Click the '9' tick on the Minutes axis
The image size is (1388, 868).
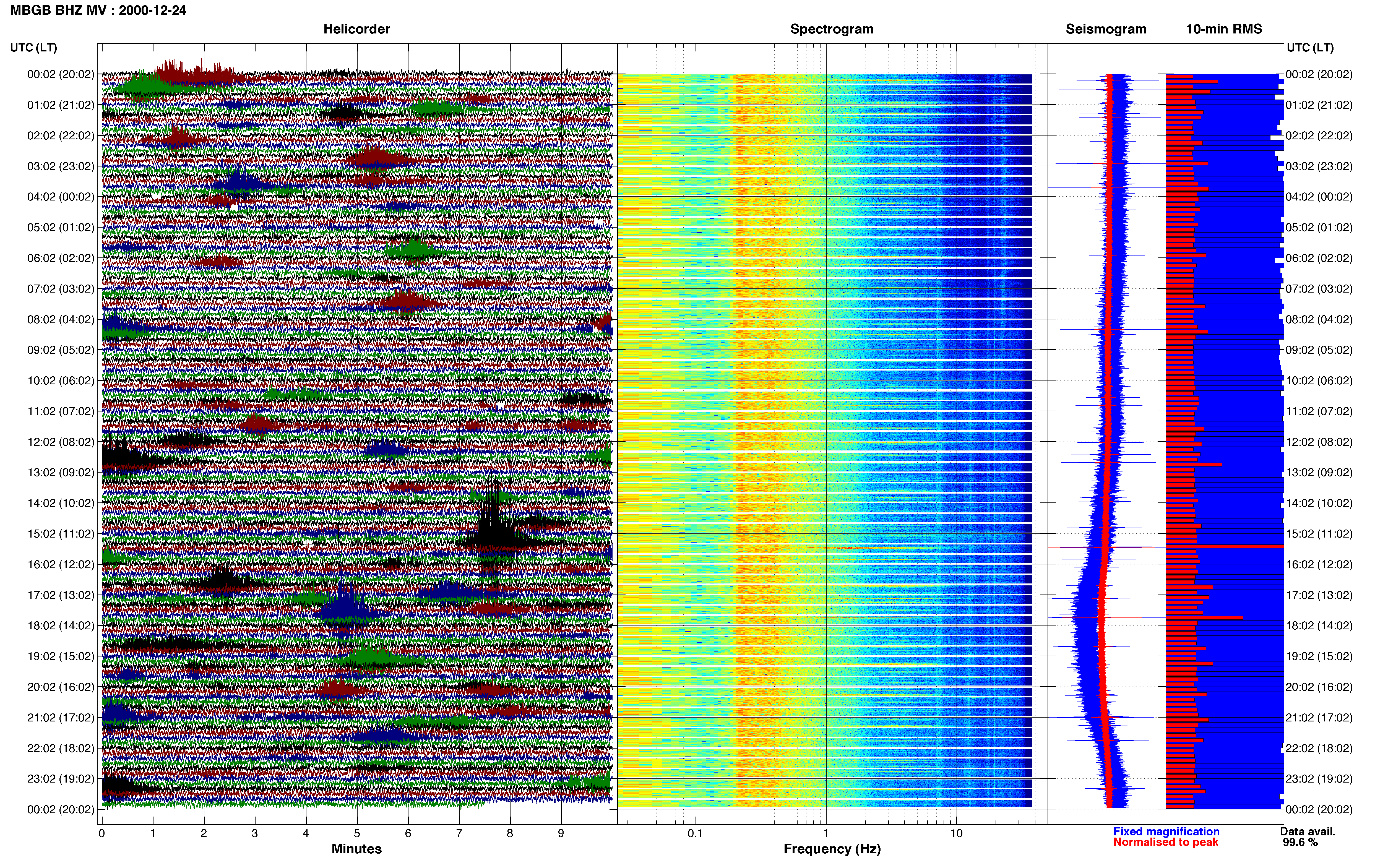[561, 833]
